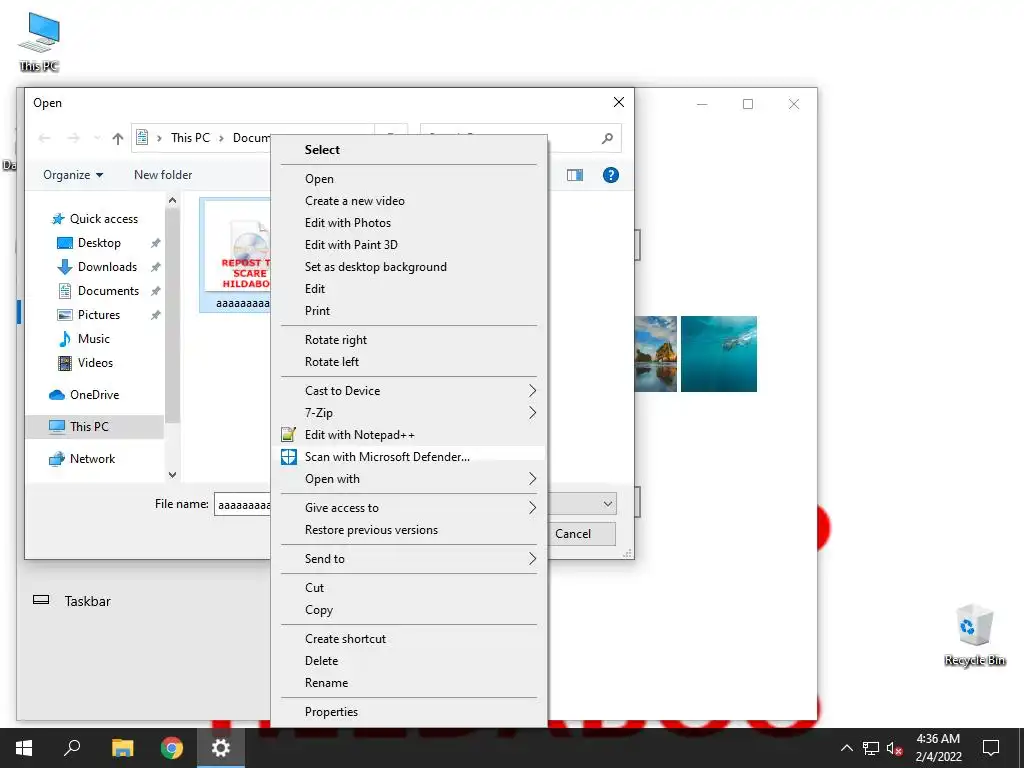Expand the Send to submenu
This screenshot has width=1024, height=768.
click(411, 559)
